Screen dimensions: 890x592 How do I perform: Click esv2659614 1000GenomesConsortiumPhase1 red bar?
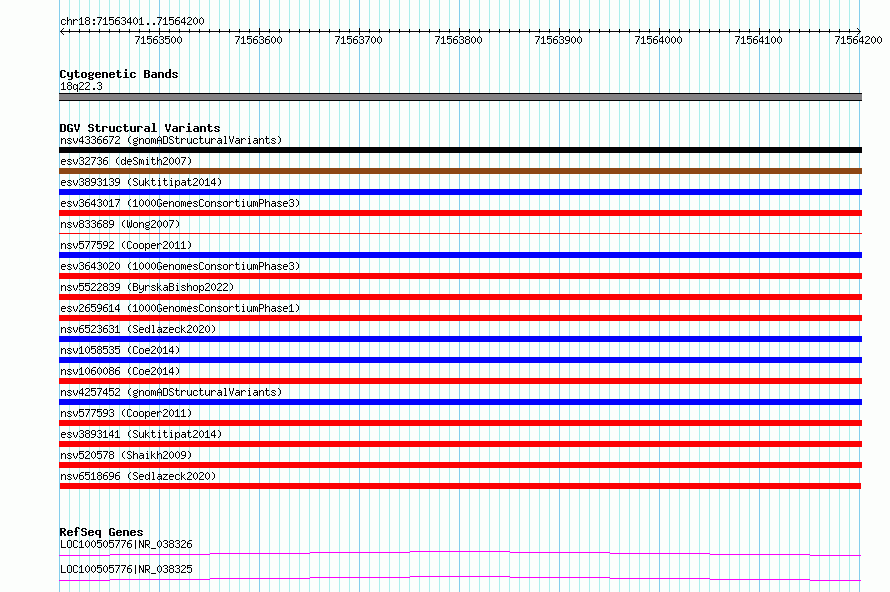click(460, 318)
